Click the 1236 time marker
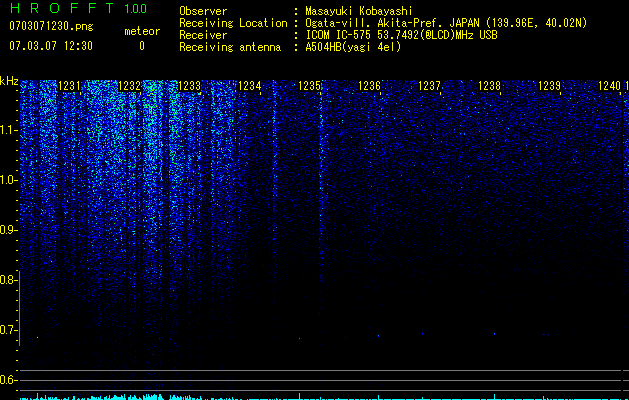The height and width of the screenshot is (400, 629). [369, 86]
